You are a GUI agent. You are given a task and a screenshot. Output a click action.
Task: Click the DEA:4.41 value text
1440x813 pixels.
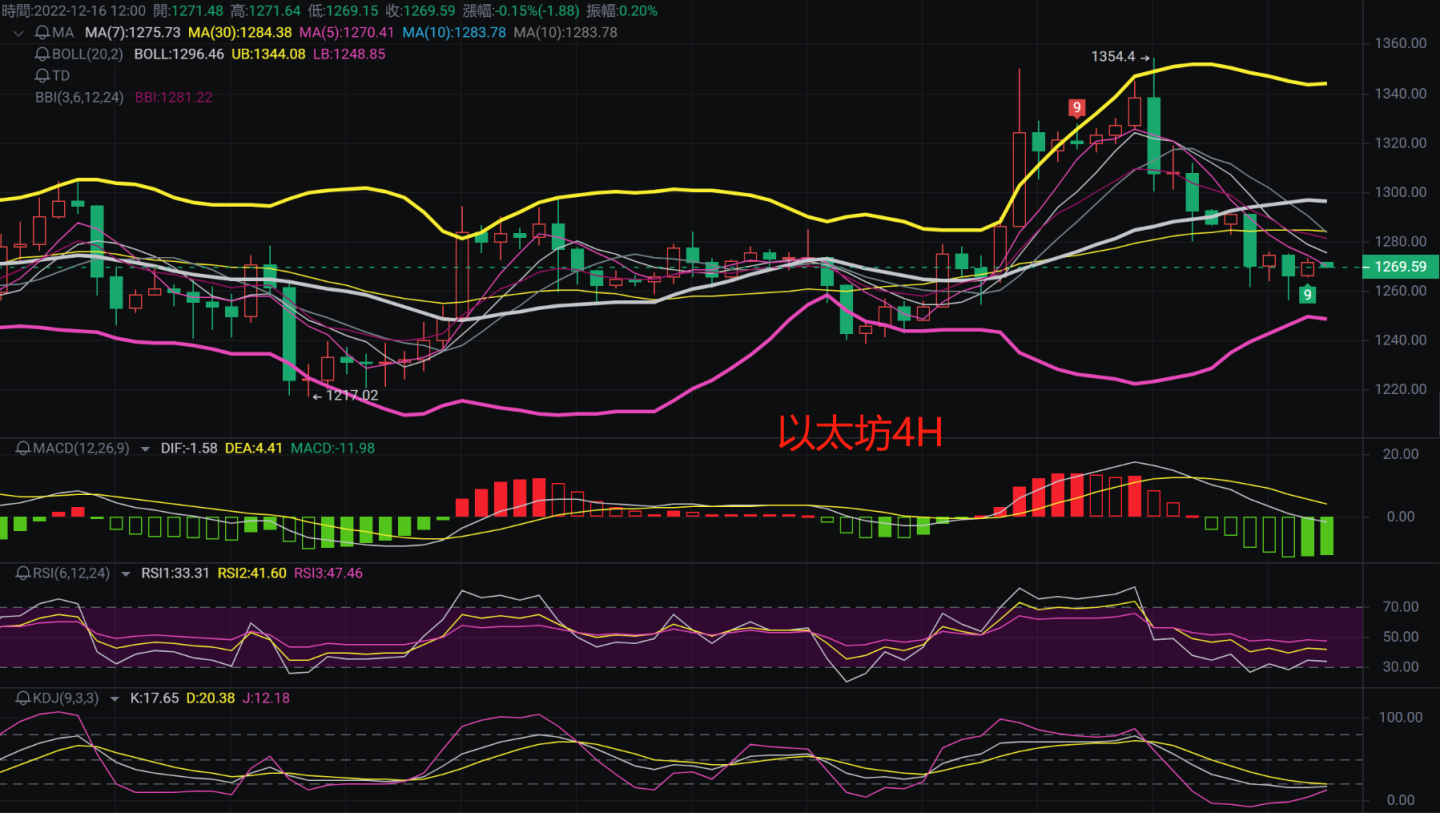tap(253, 447)
